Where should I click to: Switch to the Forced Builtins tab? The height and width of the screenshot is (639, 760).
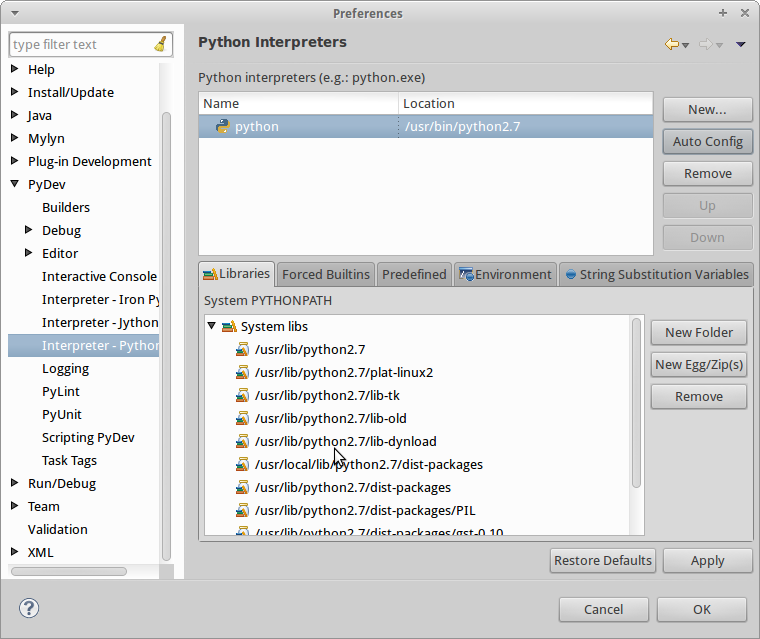(326, 274)
